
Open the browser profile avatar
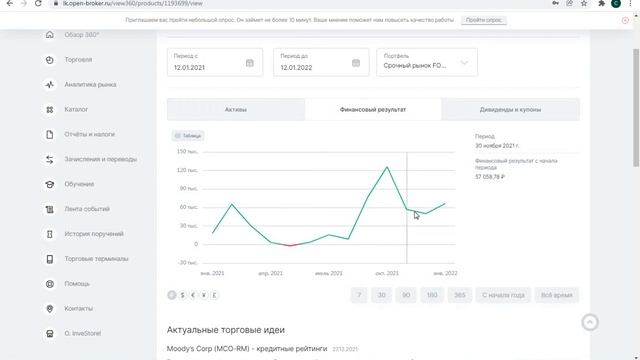616,3
